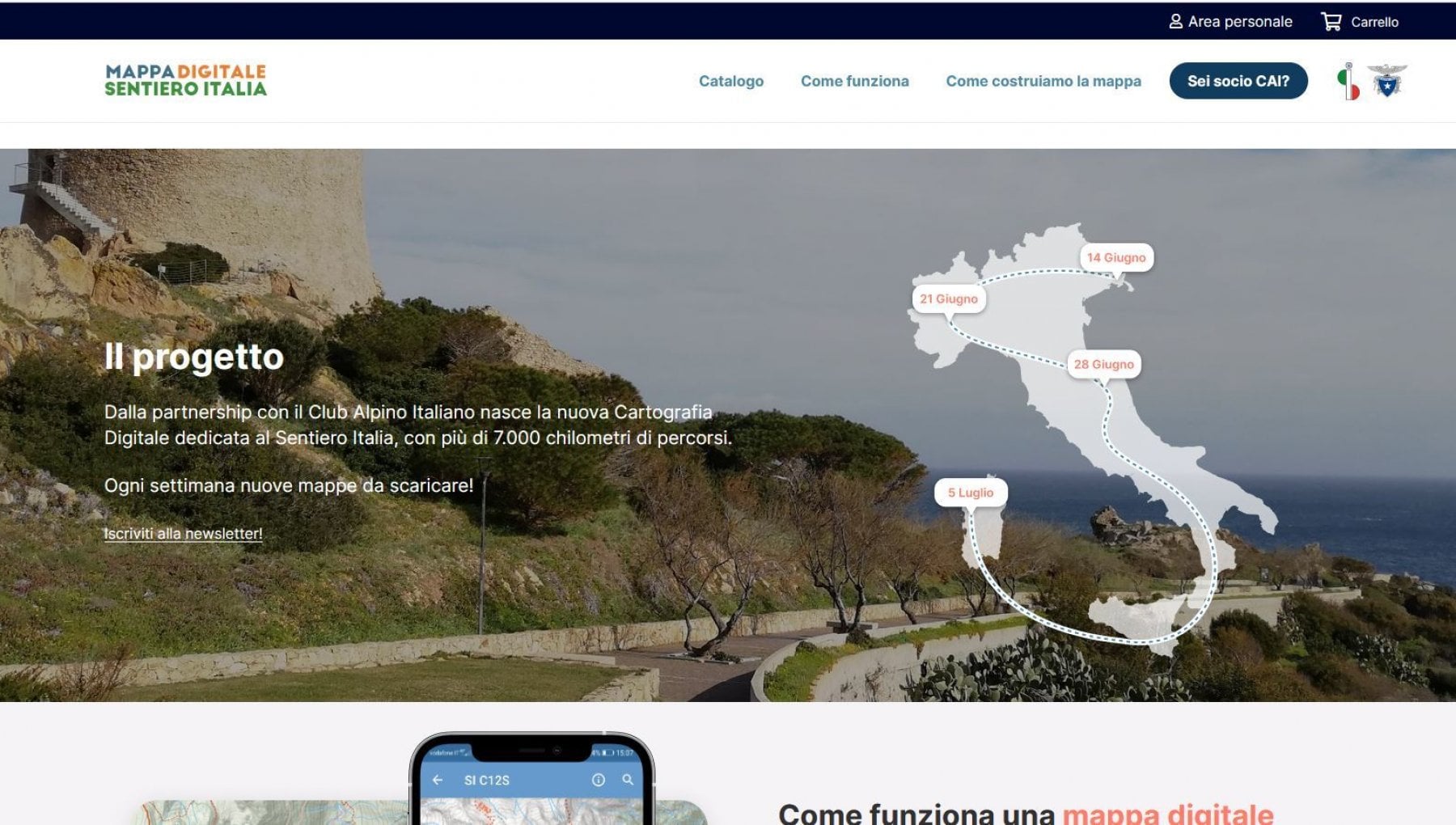Select the 28 Giugno map marker
Image resolution: width=1456 pixels, height=825 pixels.
1104,365
